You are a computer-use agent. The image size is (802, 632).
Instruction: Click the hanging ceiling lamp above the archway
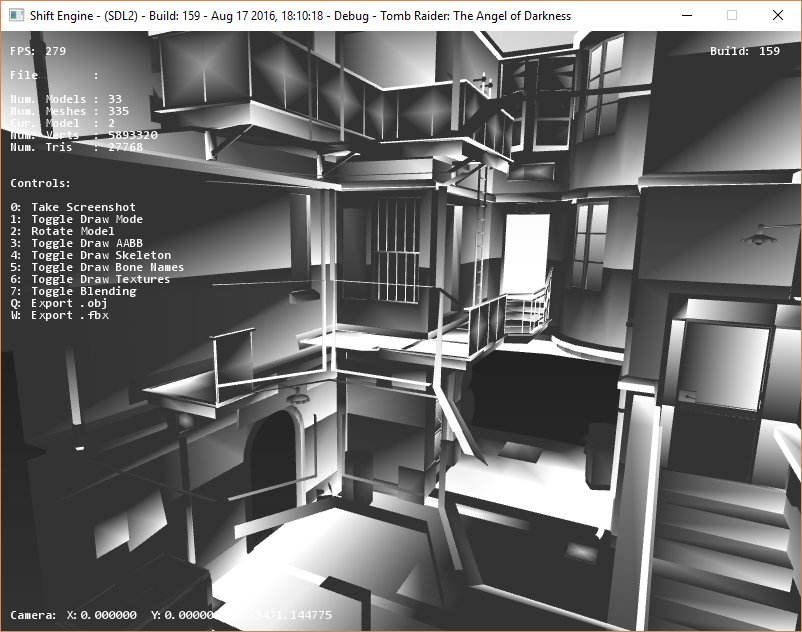pos(298,396)
